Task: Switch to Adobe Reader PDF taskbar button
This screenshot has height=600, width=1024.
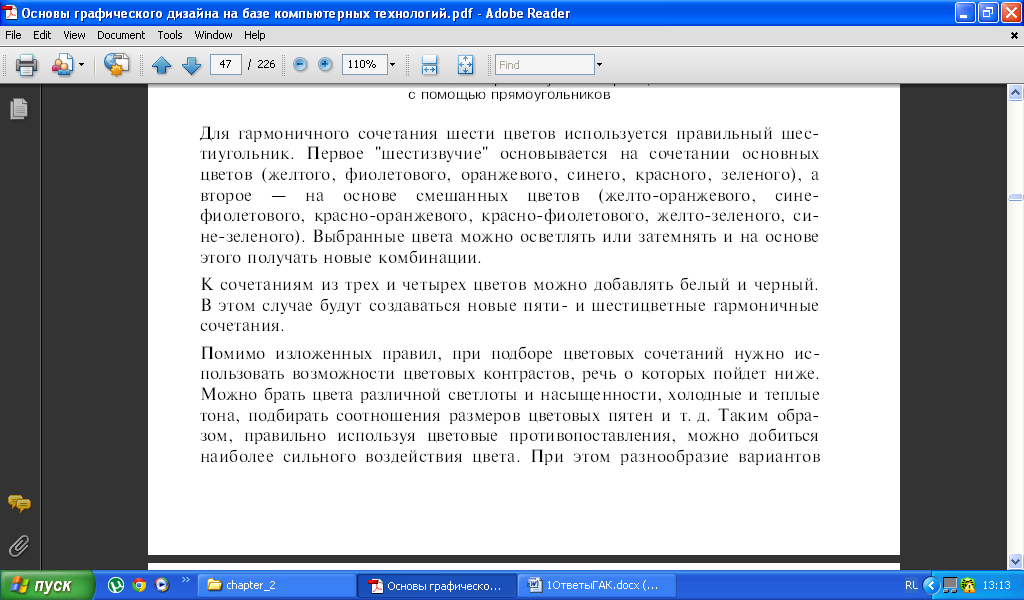Action: [x=436, y=586]
